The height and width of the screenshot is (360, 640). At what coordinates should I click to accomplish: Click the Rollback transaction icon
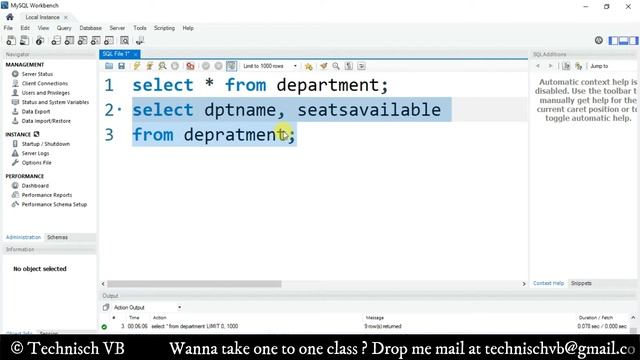pos(218,66)
